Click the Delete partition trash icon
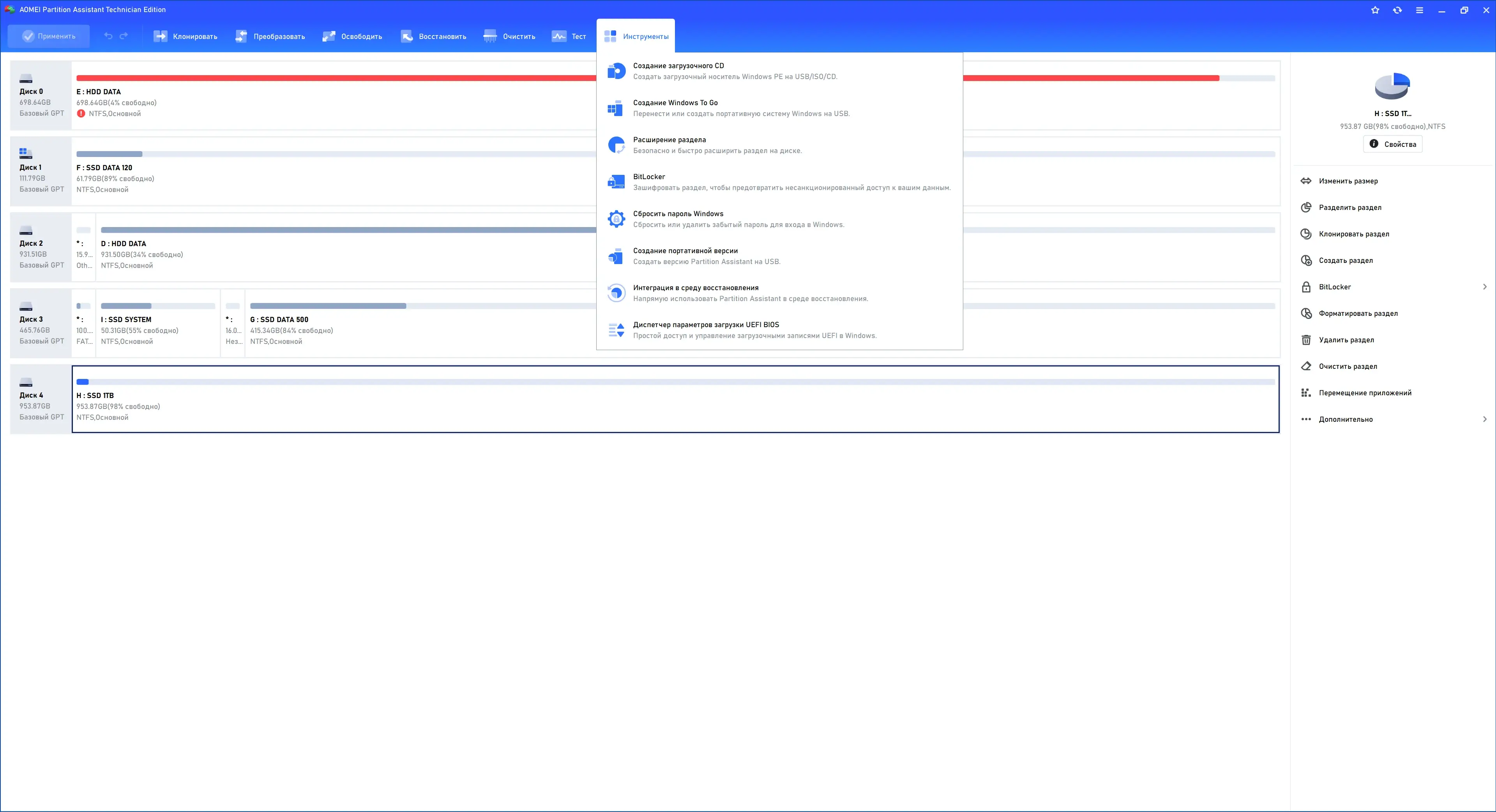Screen dimensions: 1496x812 pyautogui.click(x=1306, y=340)
